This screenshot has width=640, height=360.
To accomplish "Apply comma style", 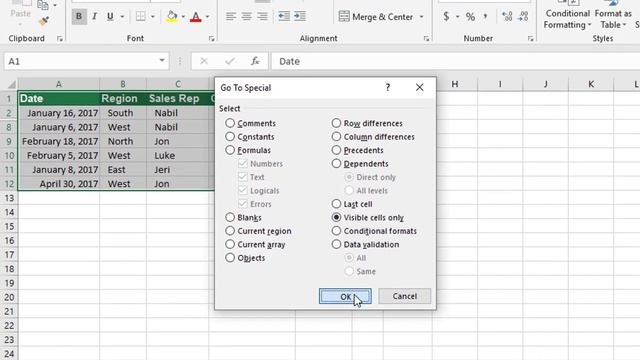I will pos(485,16).
